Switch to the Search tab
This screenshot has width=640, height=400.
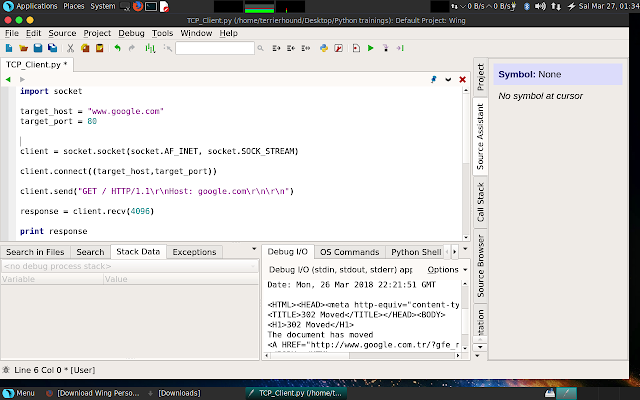pos(90,252)
